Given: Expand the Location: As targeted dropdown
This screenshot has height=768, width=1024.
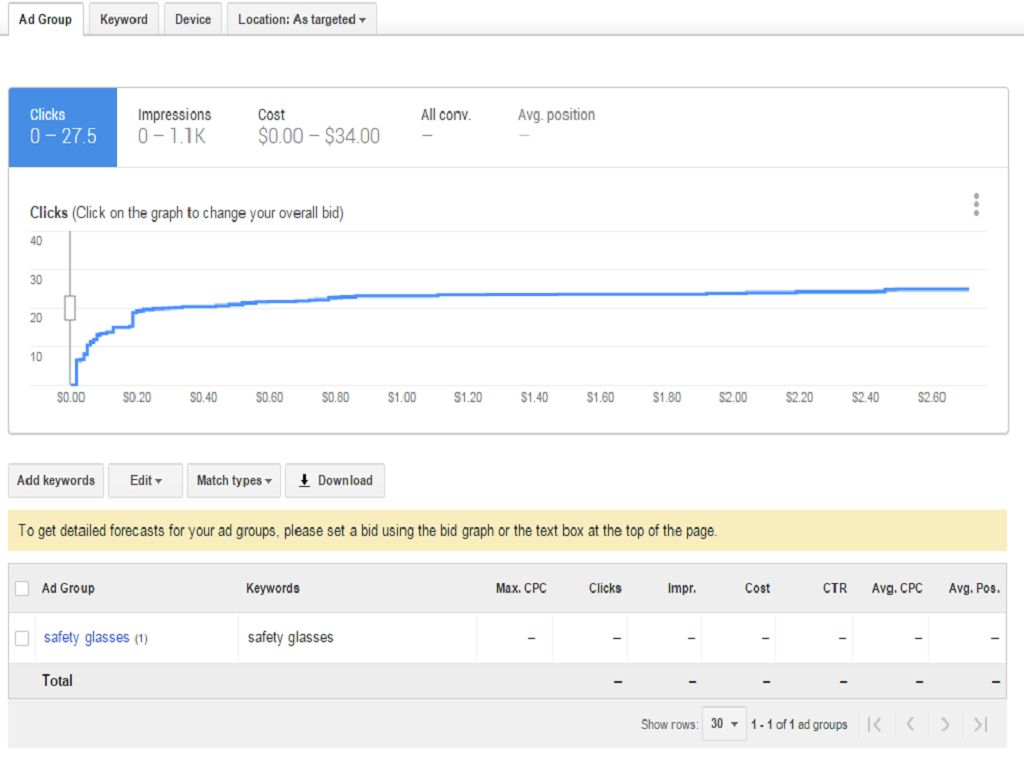Looking at the screenshot, I should [x=301, y=19].
